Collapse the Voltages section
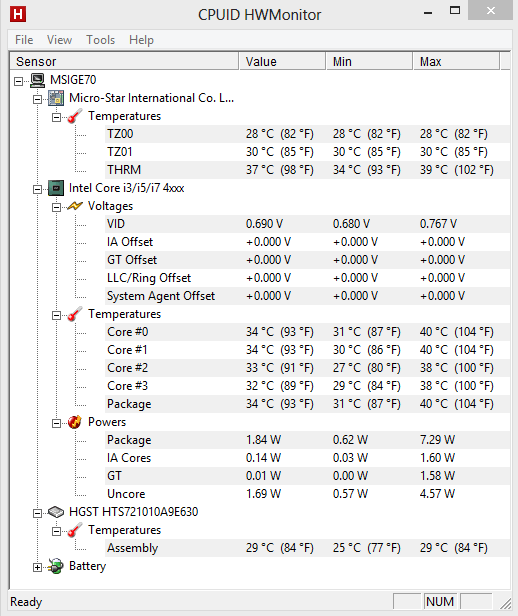This screenshot has width=518, height=616. pyautogui.click(x=57, y=207)
